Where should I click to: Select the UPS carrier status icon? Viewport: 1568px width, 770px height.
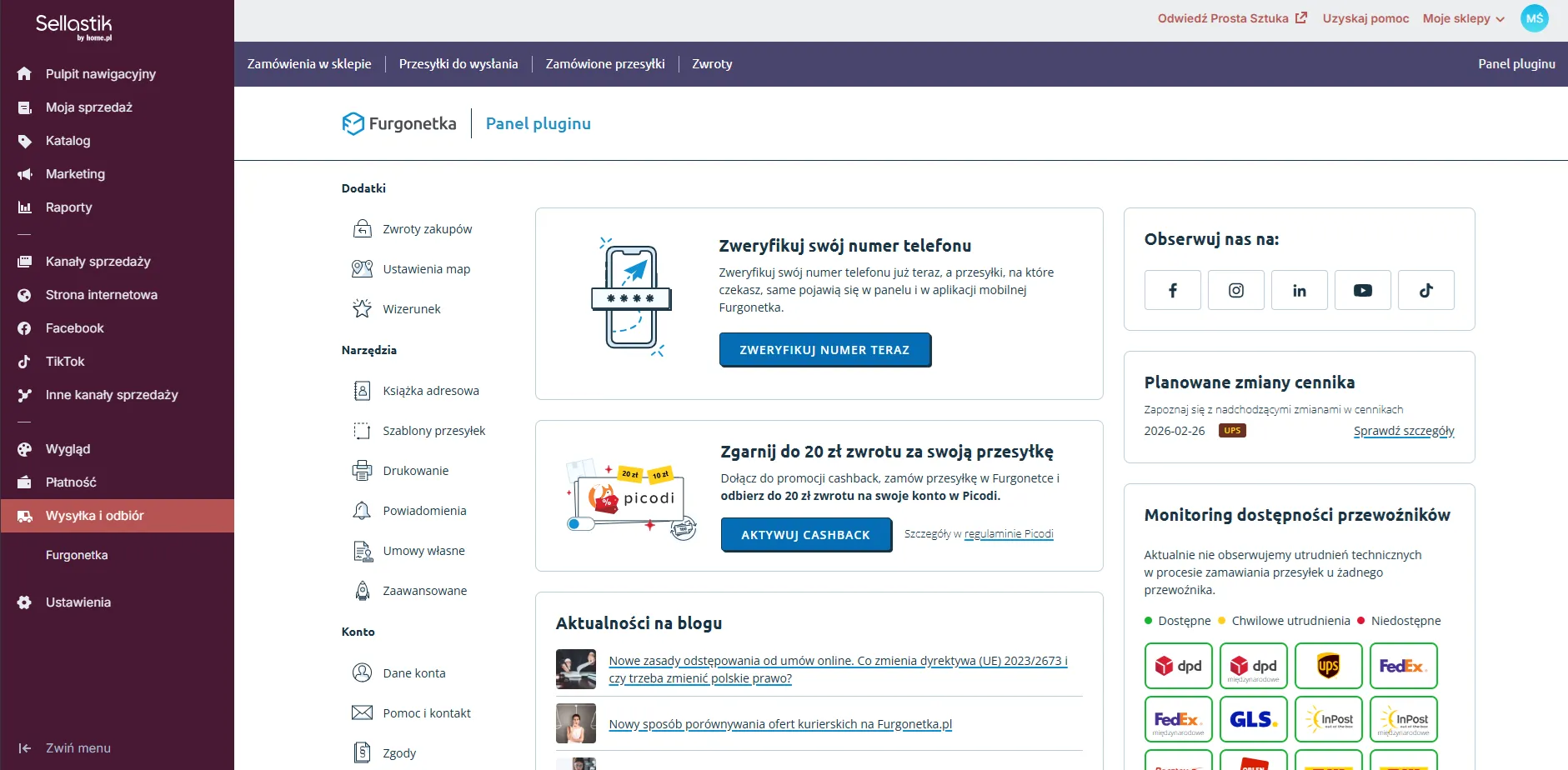(1328, 666)
